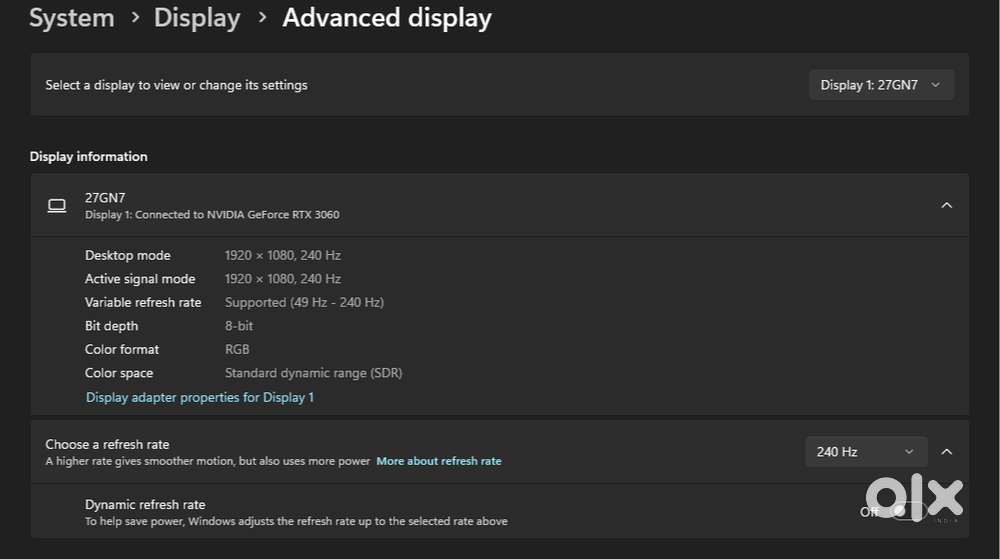
Task: Collapse the Choose a refresh rate section
Action: tap(946, 452)
